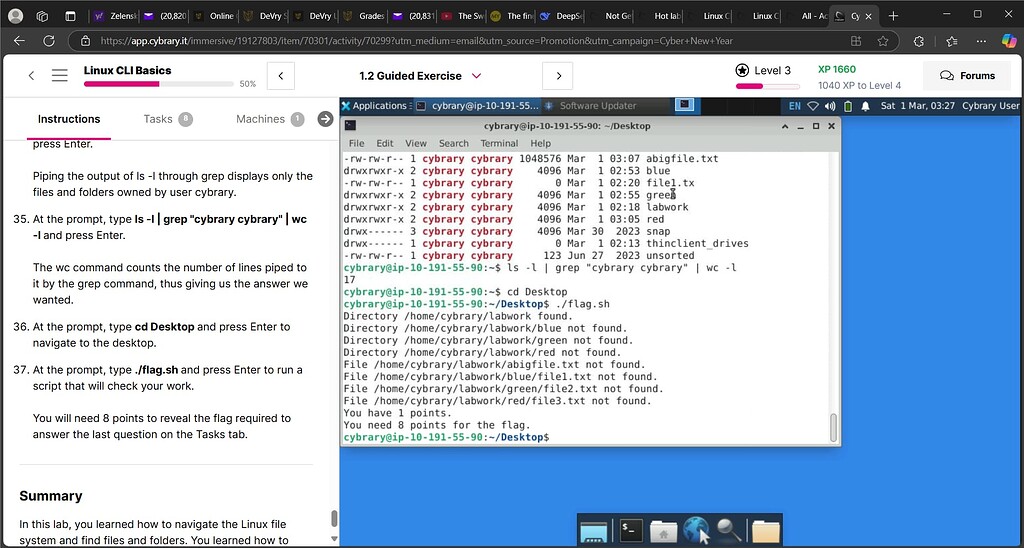The height and width of the screenshot is (548, 1024).
Task: Open the terminal's Terminal menu
Action: (x=499, y=143)
